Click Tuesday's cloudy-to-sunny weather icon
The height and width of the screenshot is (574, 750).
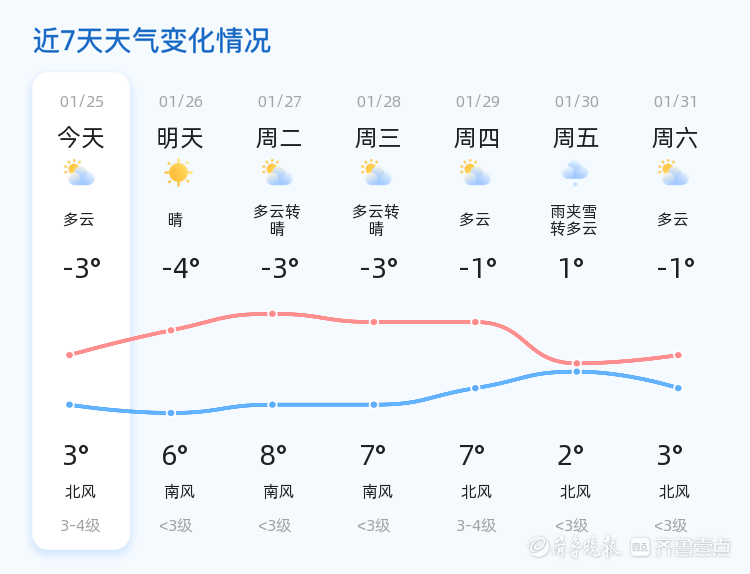click(277, 173)
